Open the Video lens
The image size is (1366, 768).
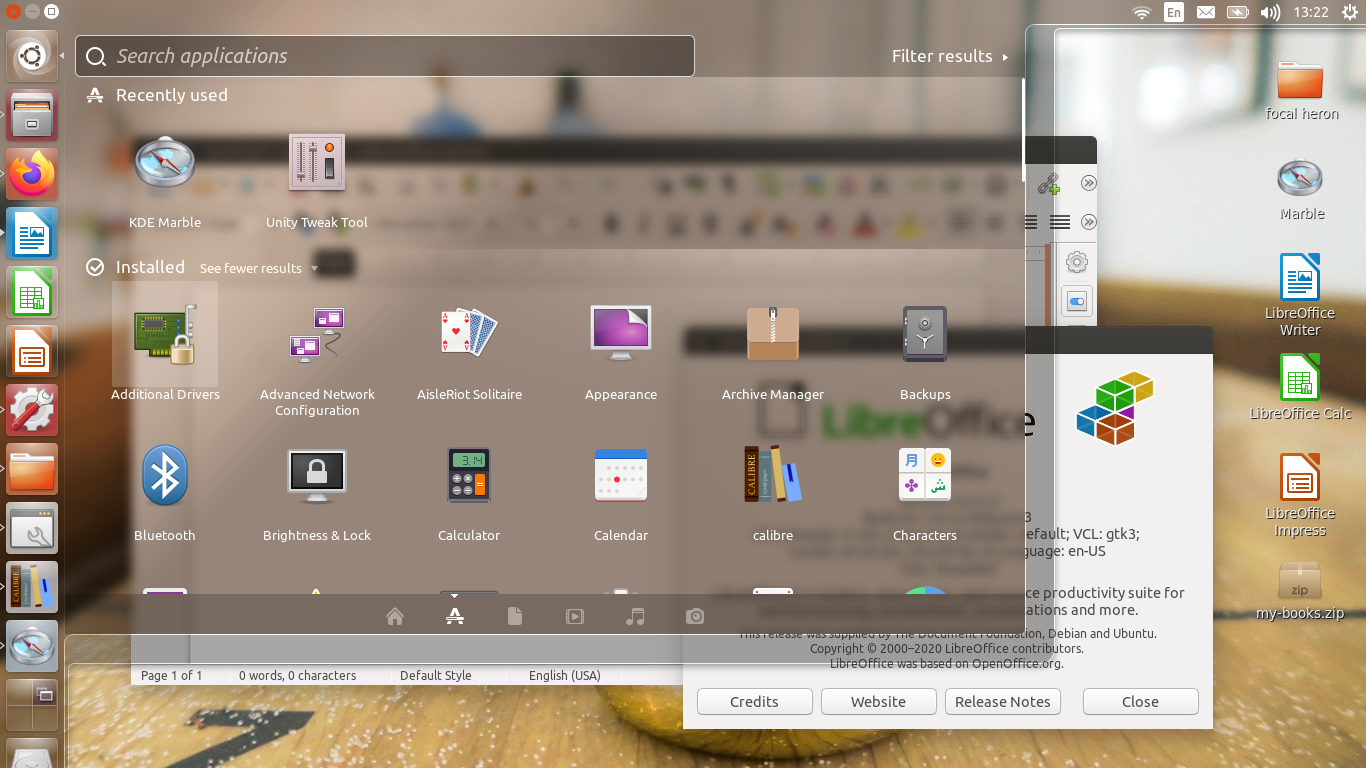(575, 616)
